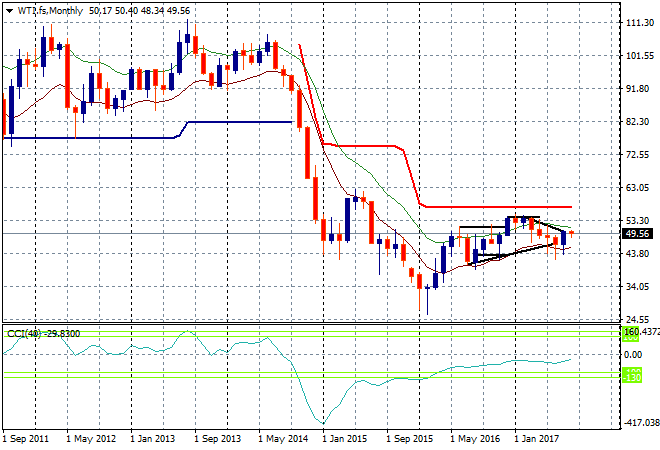The width and height of the screenshot is (660, 450).
Task: Click the 0.00 level on CCI axis
Action: pos(634,354)
